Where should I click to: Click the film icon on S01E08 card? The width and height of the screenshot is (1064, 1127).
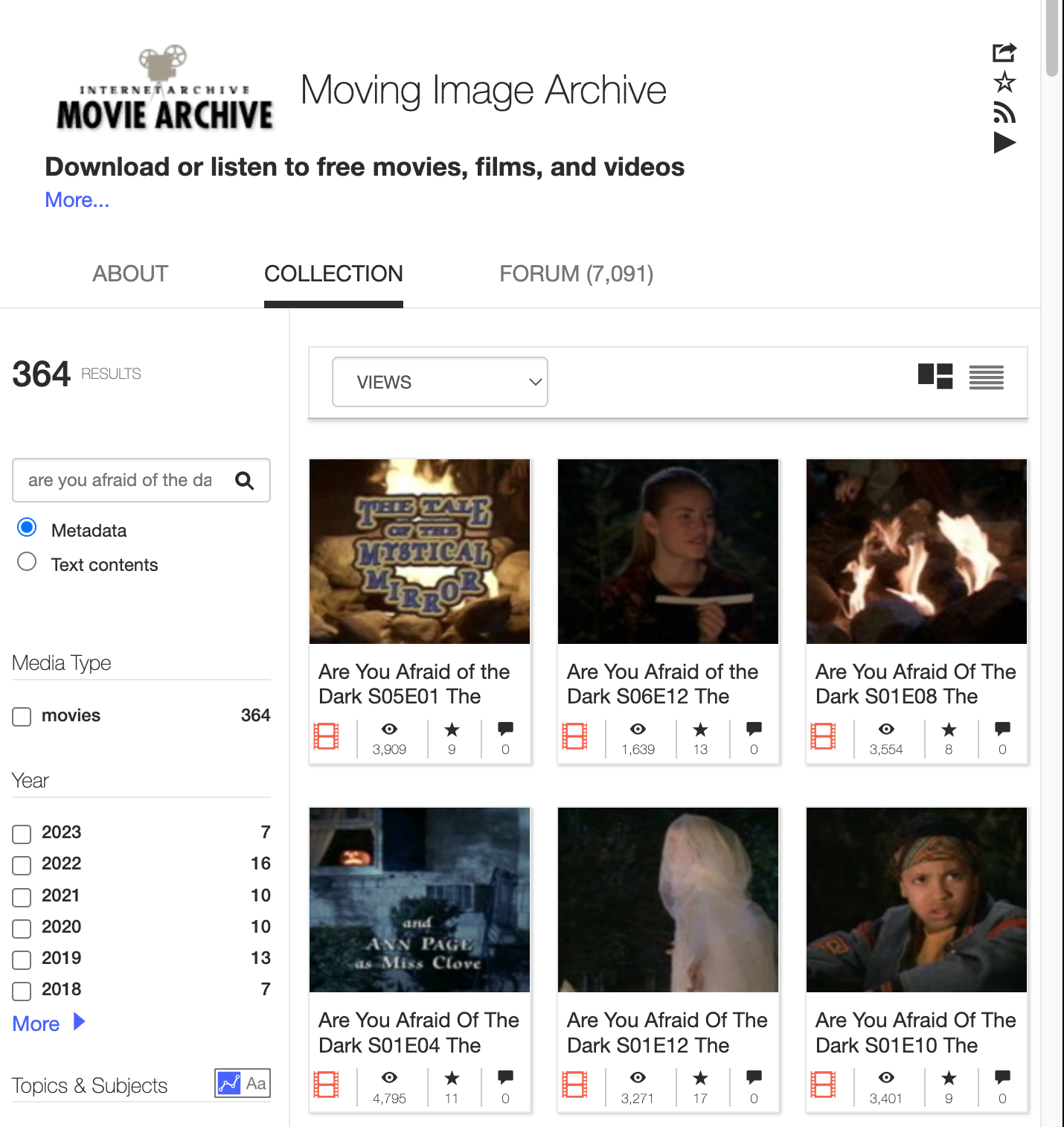point(823,736)
